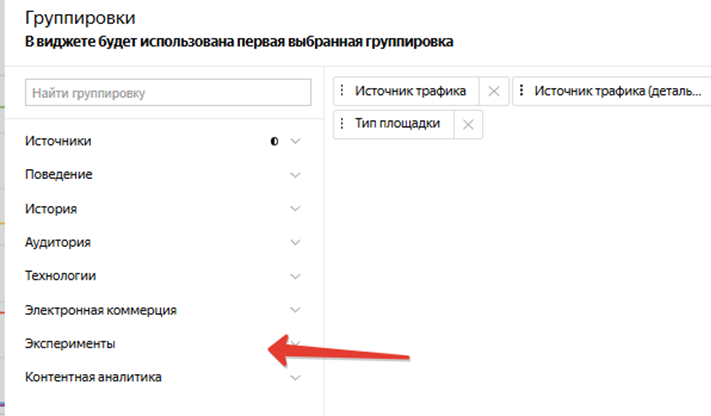This screenshot has width=711, height=416.
Task: Click the Электронная коммерция category label
Action: click(x=100, y=310)
